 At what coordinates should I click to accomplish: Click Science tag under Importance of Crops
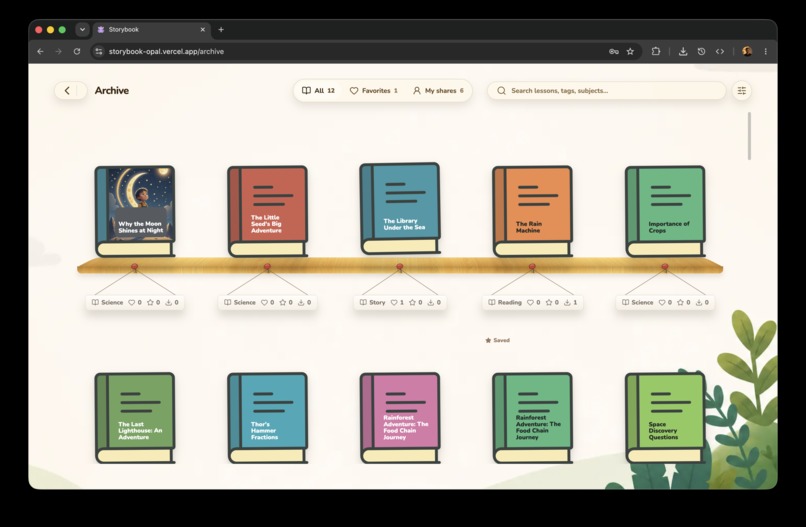tap(638, 302)
